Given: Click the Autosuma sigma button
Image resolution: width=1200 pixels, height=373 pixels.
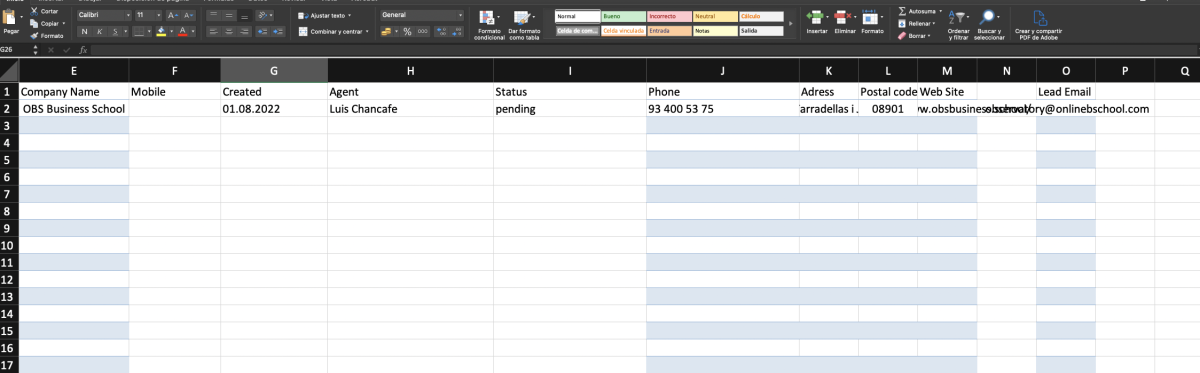Looking at the screenshot, I should 917,11.
